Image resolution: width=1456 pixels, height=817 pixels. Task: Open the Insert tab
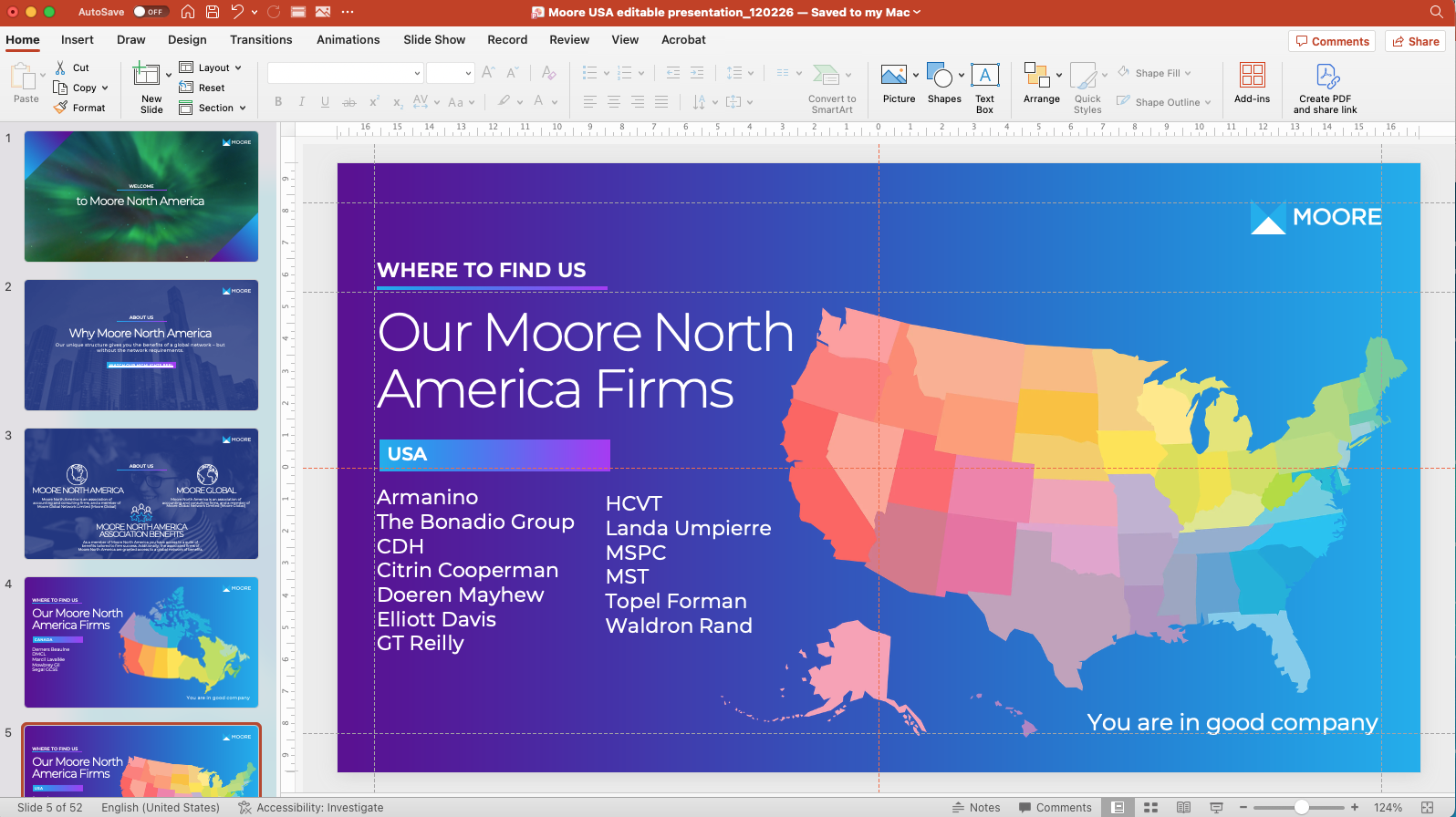coord(78,39)
